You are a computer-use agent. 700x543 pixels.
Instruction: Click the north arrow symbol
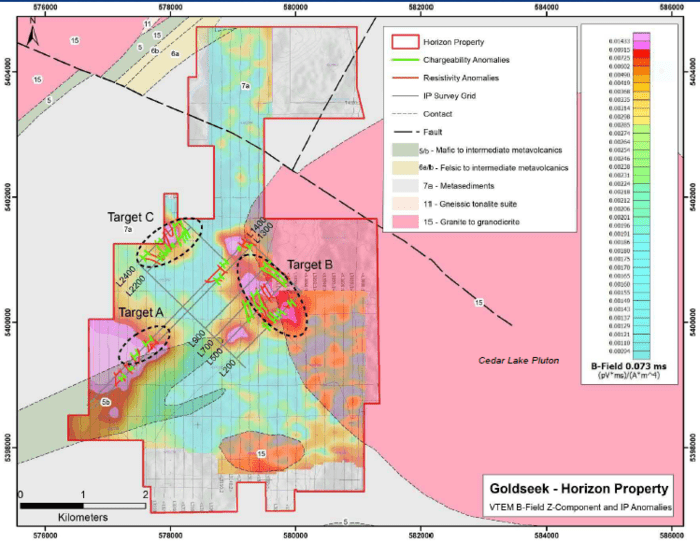[33, 32]
